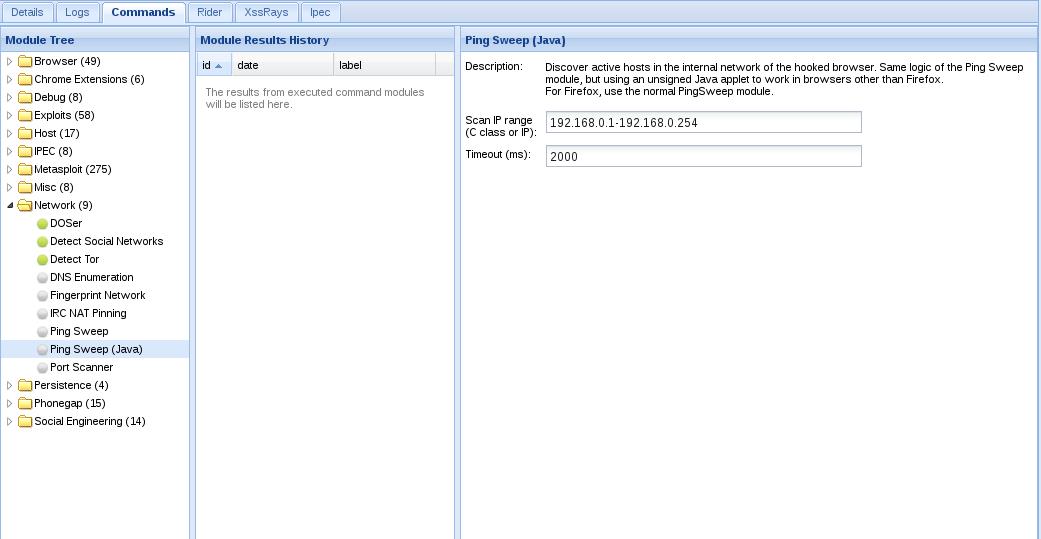Screen dimensions: 1041x539
Task: Expand the Phonegap (15) node arrow
Action: click(x=9, y=404)
